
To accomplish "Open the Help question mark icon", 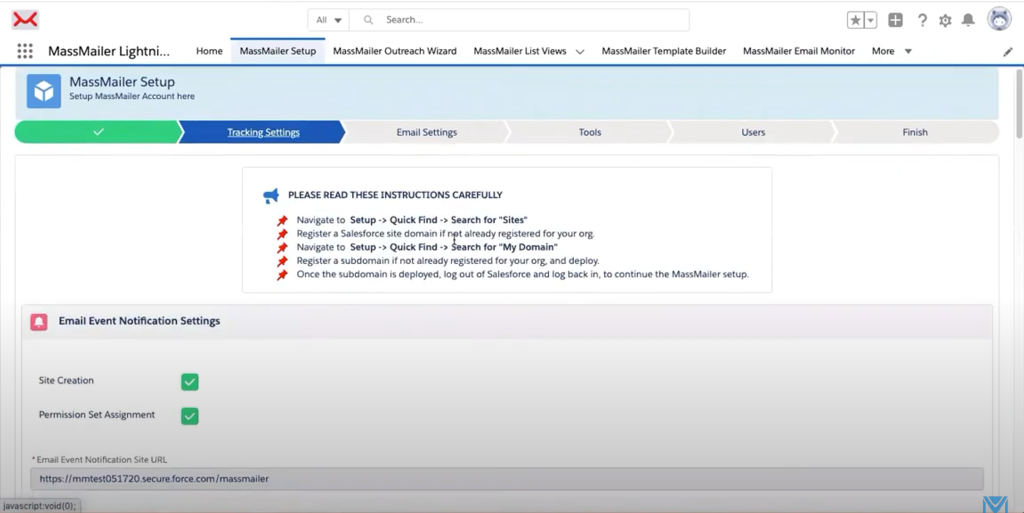I will point(922,20).
